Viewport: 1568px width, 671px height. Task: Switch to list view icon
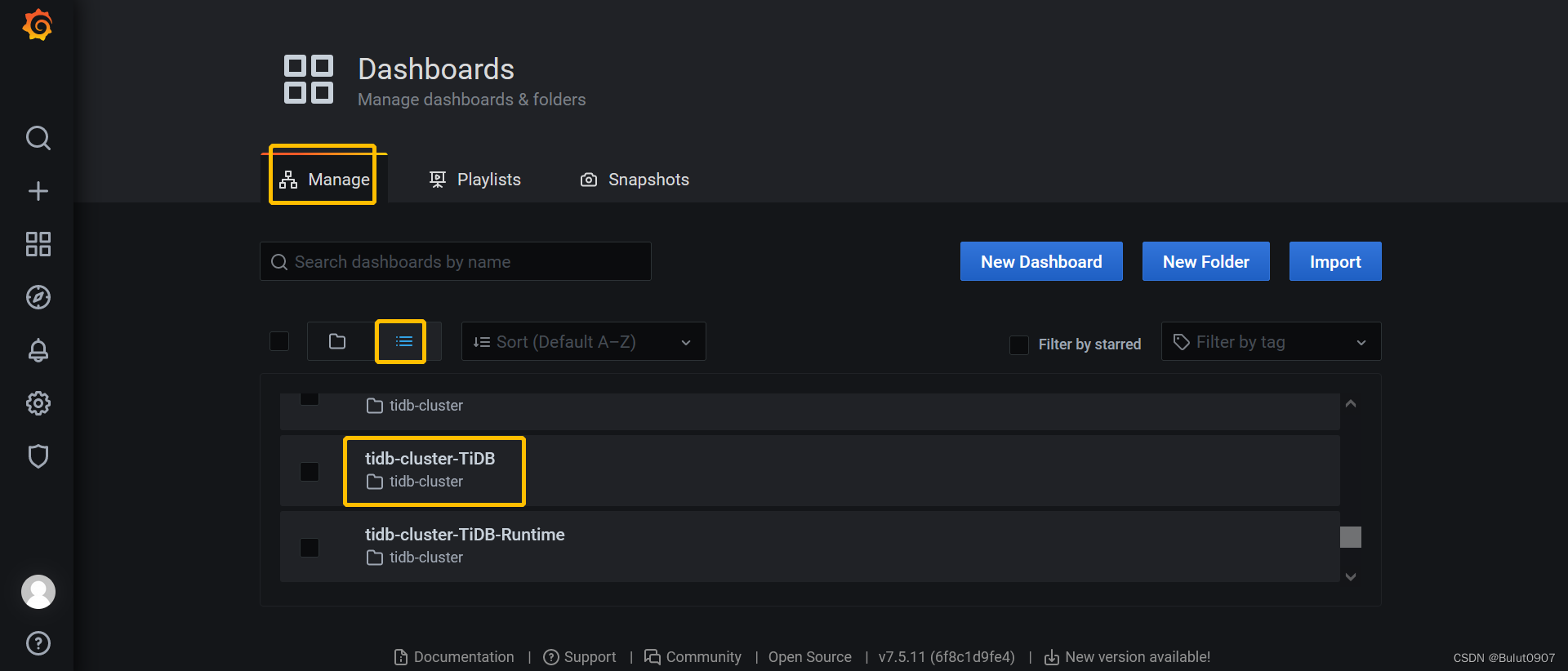[404, 341]
